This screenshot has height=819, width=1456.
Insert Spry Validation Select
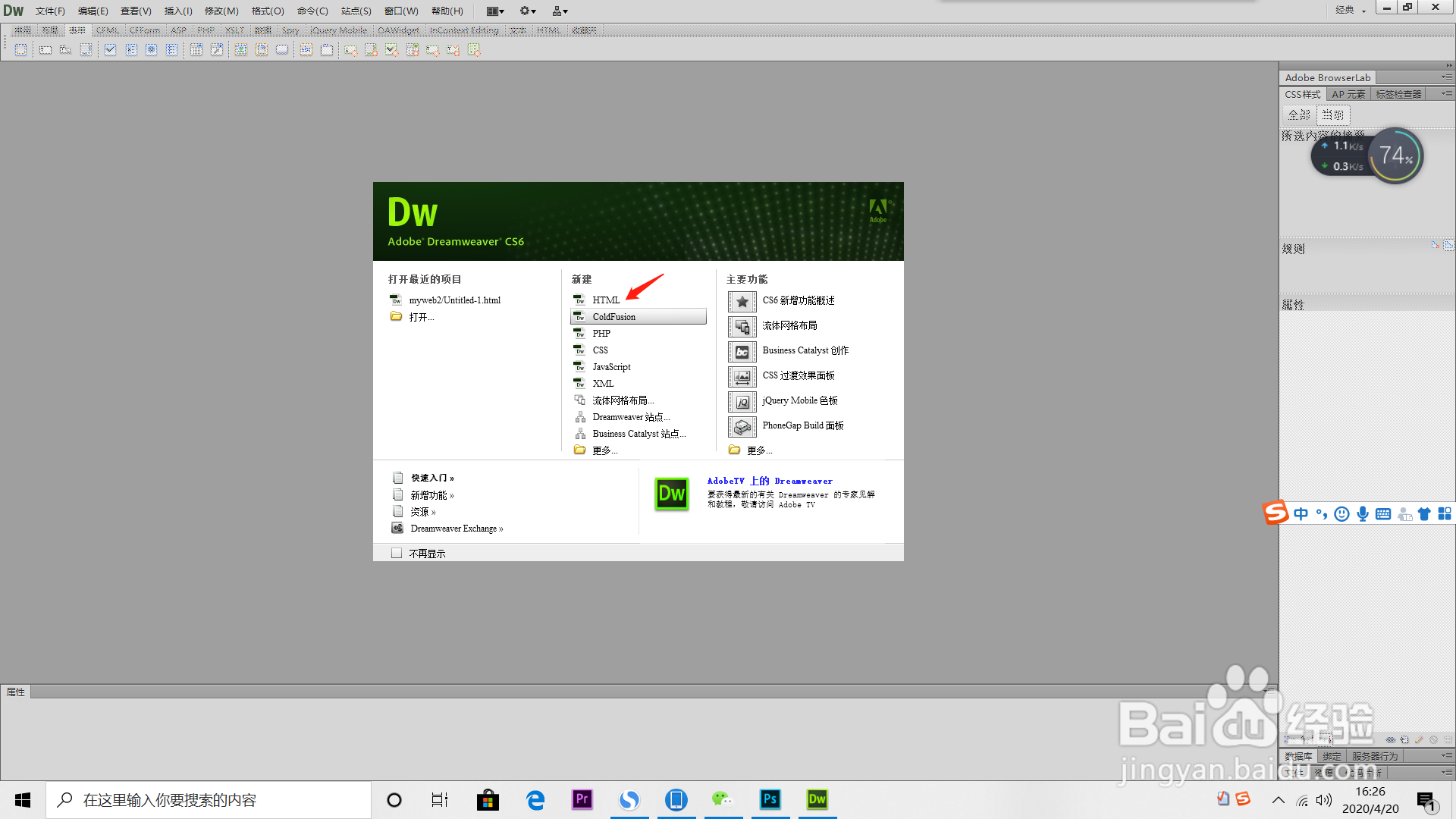(x=412, y=50)
